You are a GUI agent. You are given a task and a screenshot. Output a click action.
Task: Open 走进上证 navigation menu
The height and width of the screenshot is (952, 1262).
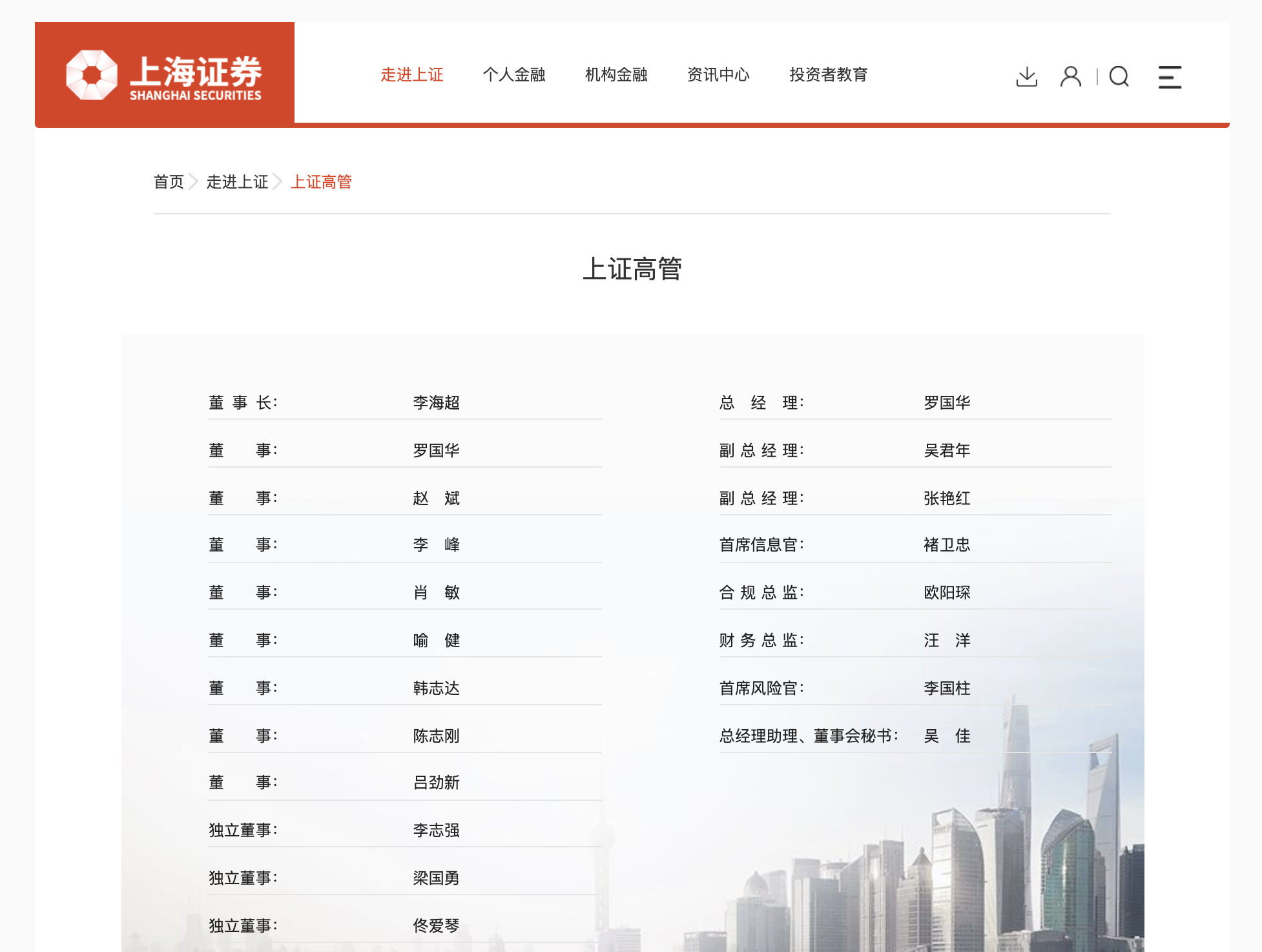click(x=411, y=75)
